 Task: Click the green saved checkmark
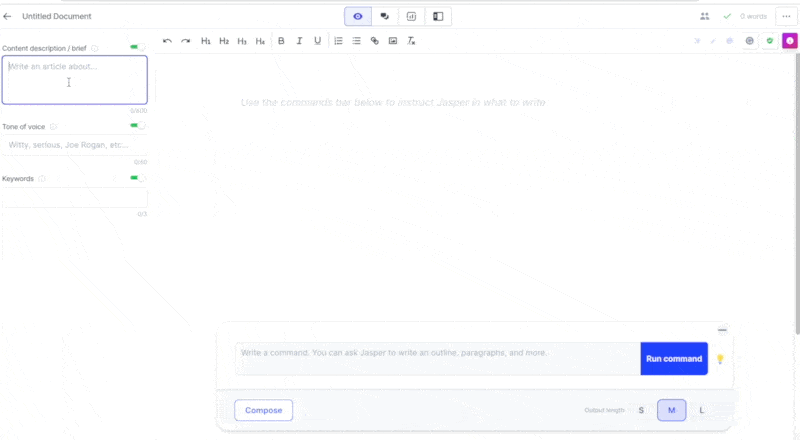(727, 16)
